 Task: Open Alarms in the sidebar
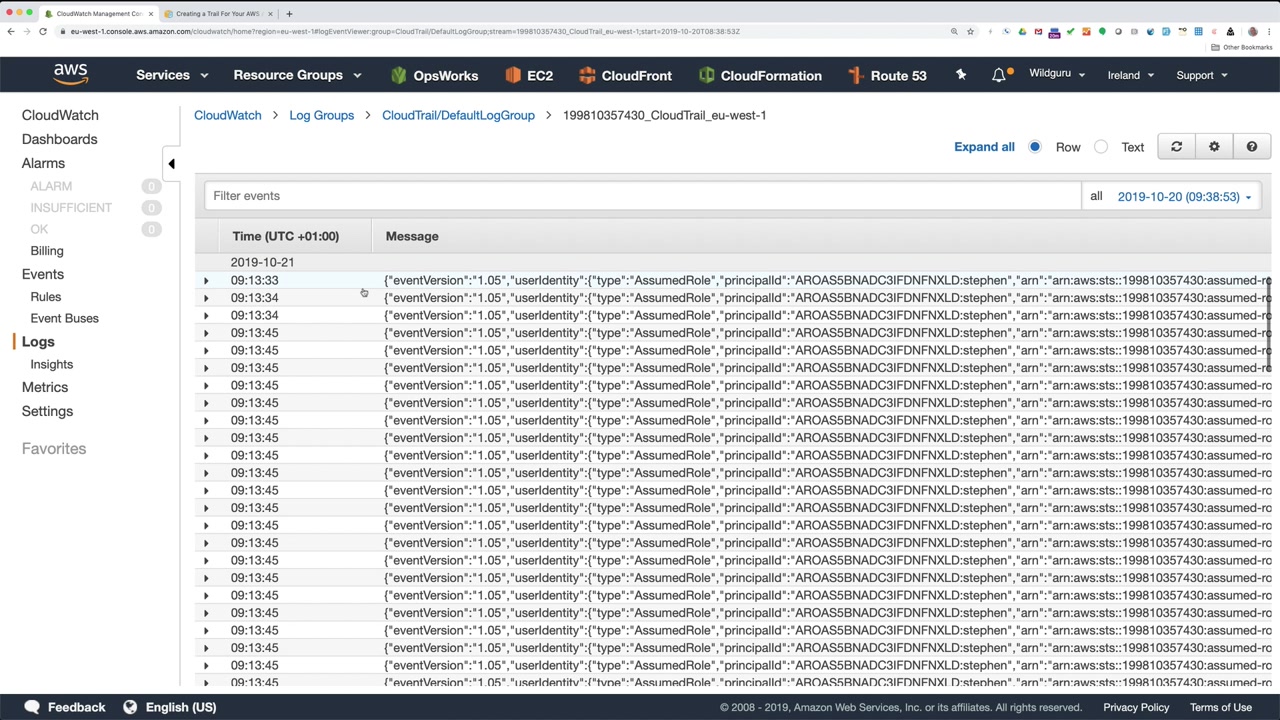pos(43,163)
